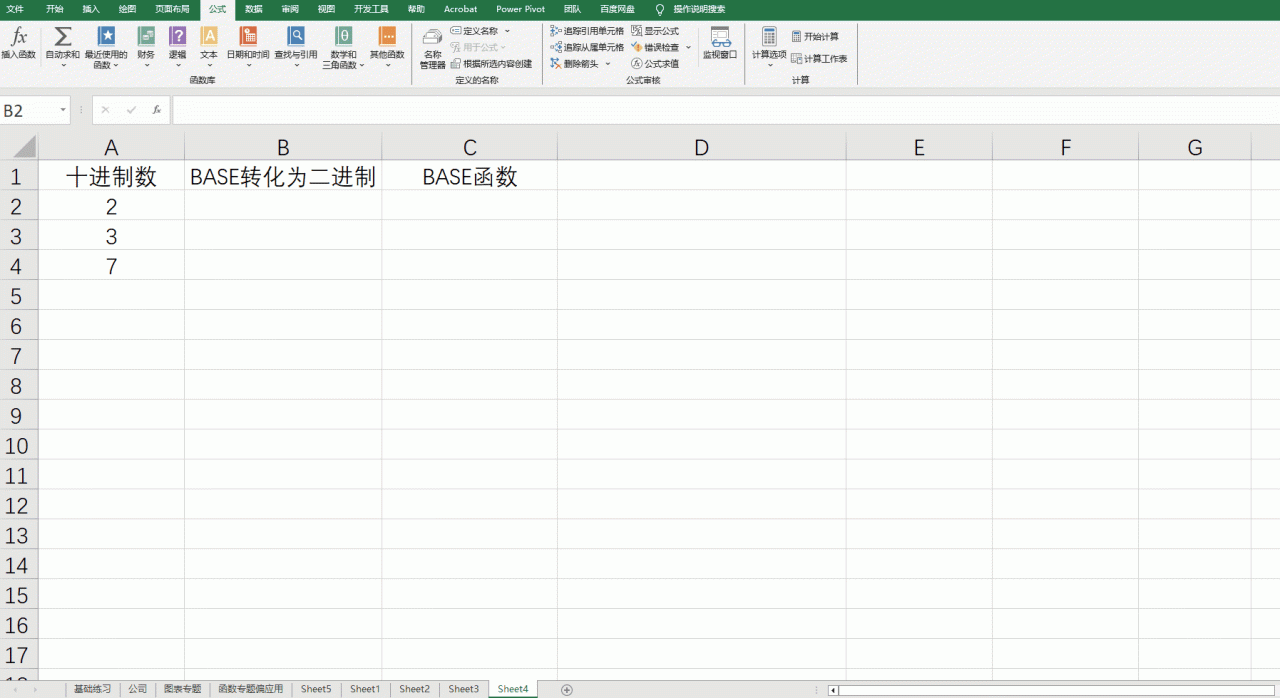Expand the Error Checking dropdown arrow
1280x698 pixels.
coord(689,47)
